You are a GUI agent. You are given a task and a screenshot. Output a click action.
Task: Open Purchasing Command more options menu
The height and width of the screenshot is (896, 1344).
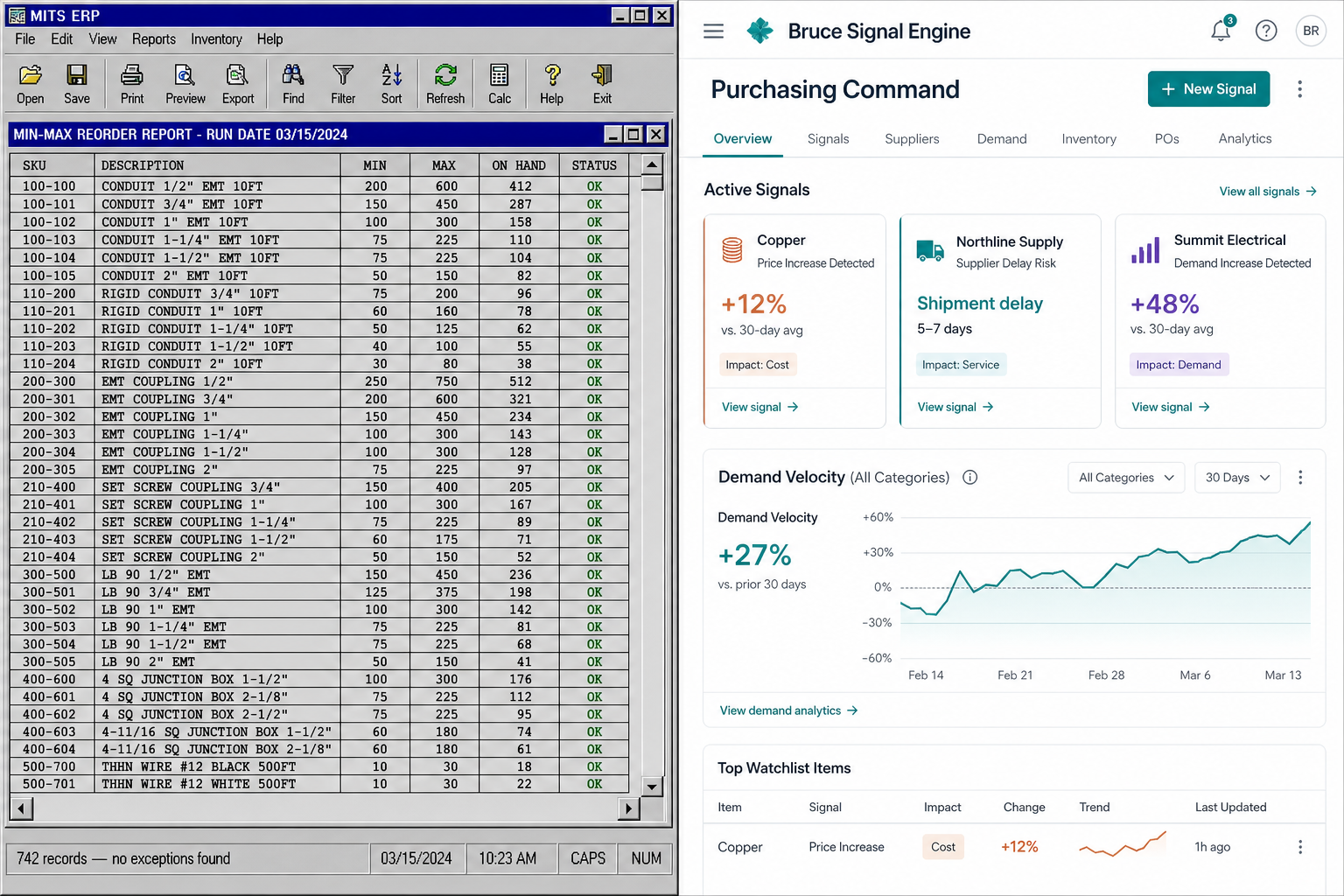click(1300, 89)
